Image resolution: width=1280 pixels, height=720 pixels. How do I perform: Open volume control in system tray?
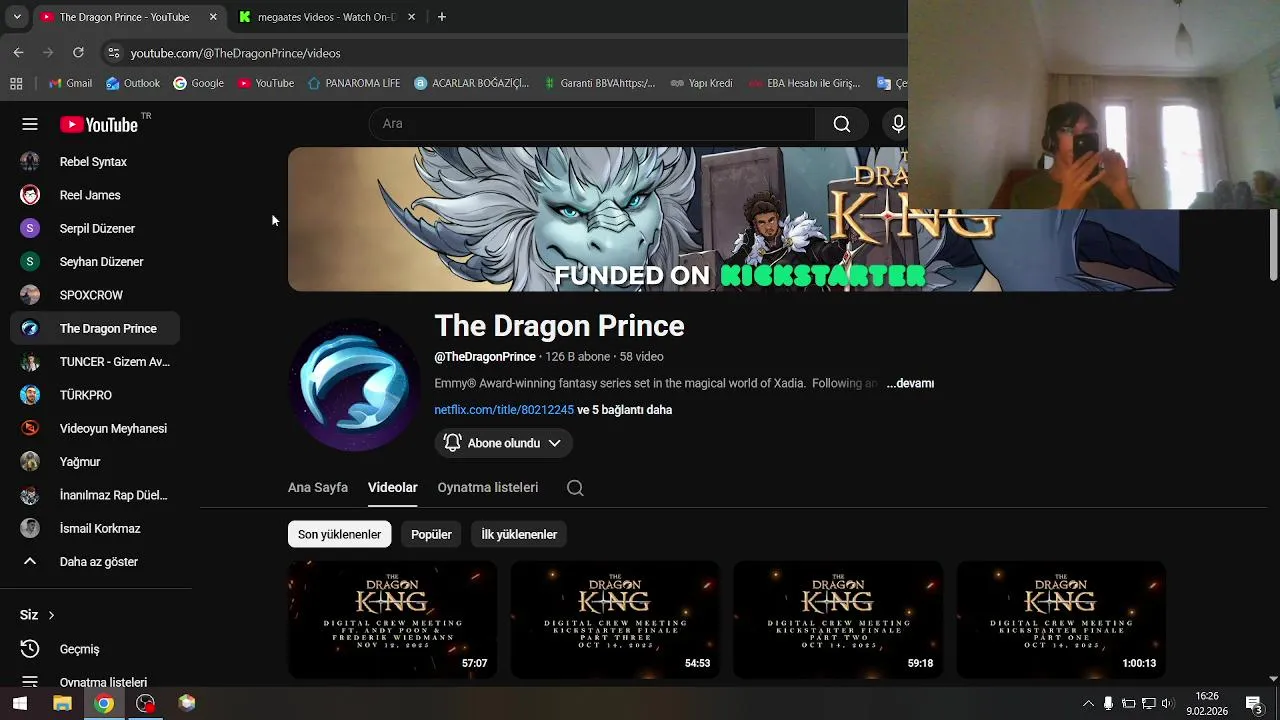pyautogui.click(x=1167, y=704)
